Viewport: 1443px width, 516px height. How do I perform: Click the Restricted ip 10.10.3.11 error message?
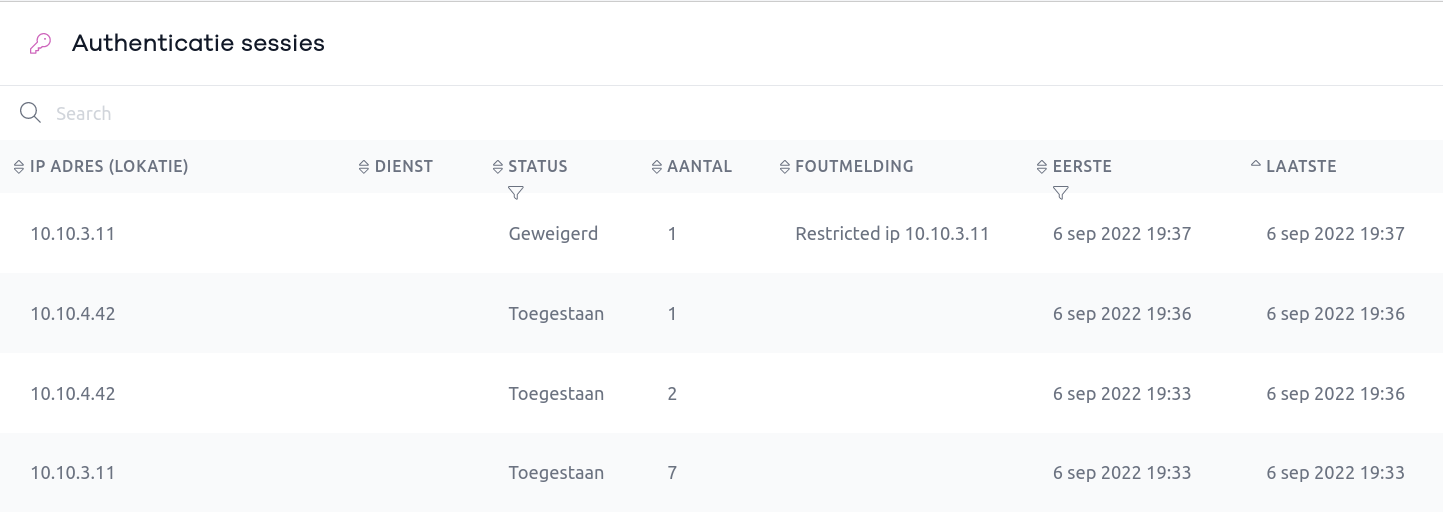[x=892, y=234]
